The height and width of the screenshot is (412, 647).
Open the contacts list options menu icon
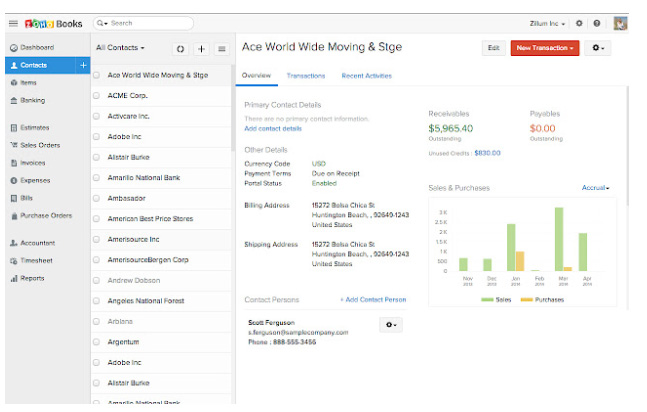coord(222,49)
